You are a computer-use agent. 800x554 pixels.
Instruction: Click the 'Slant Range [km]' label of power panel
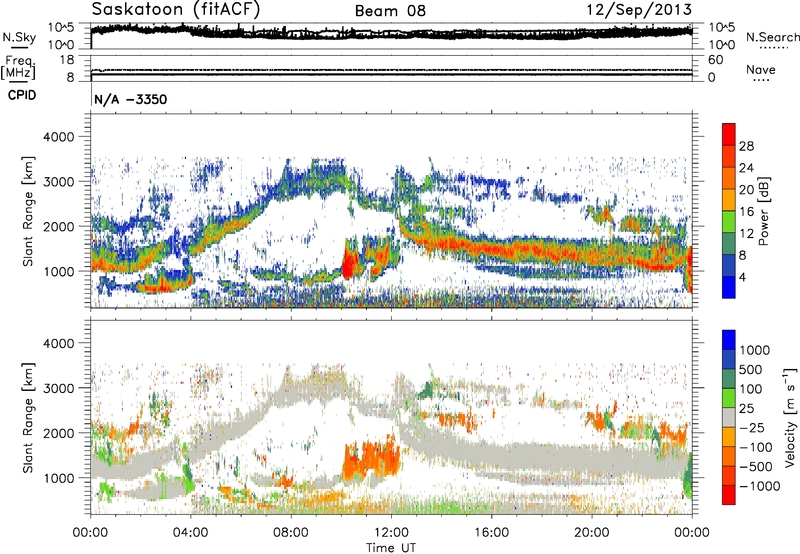[28, 211]
